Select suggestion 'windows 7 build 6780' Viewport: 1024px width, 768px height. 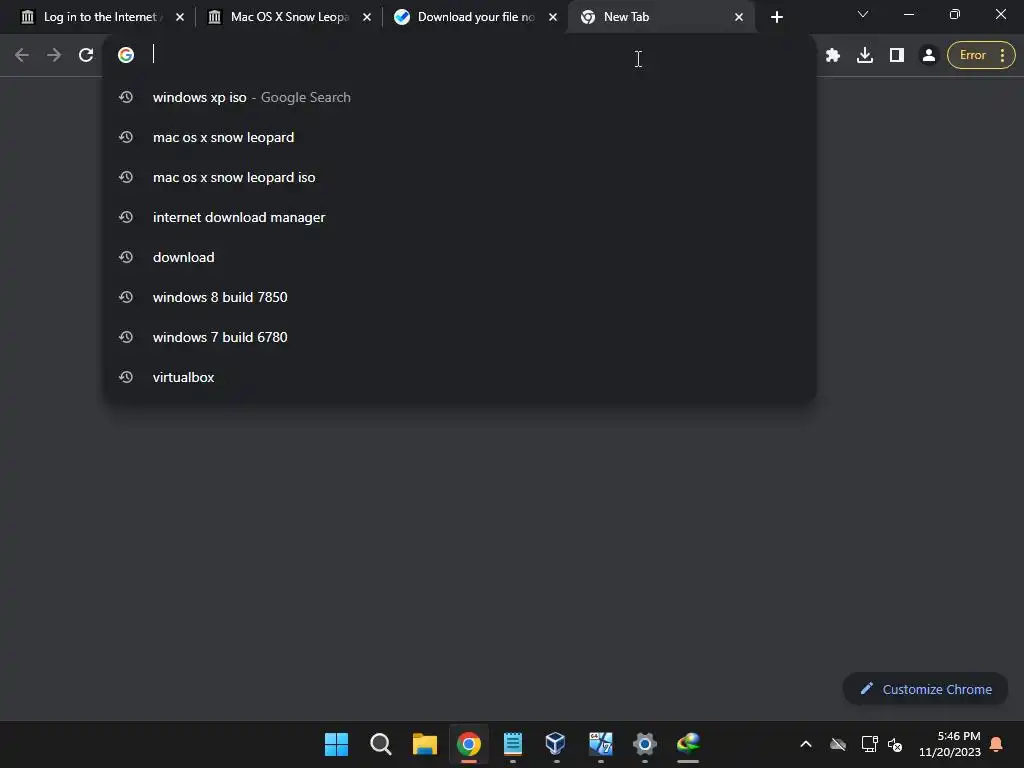pos(460,337)
